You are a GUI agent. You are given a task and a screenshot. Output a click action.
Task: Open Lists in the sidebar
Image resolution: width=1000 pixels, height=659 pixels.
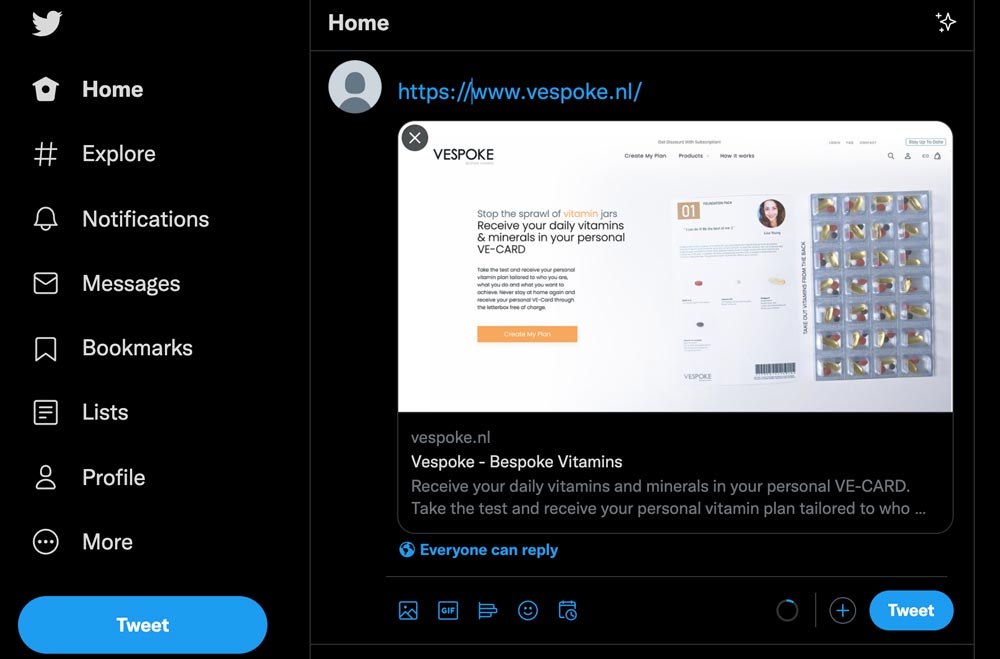(81, 413)
